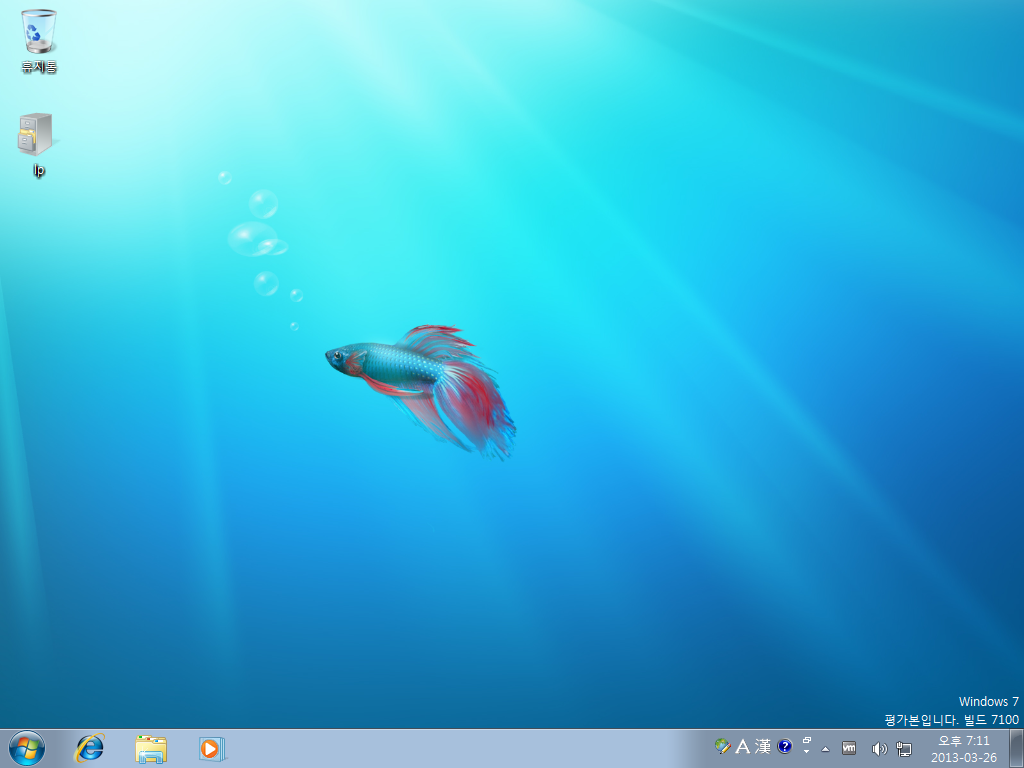Open the language bar help icon
1024x768 pixels.
click(x=784, y=746)
